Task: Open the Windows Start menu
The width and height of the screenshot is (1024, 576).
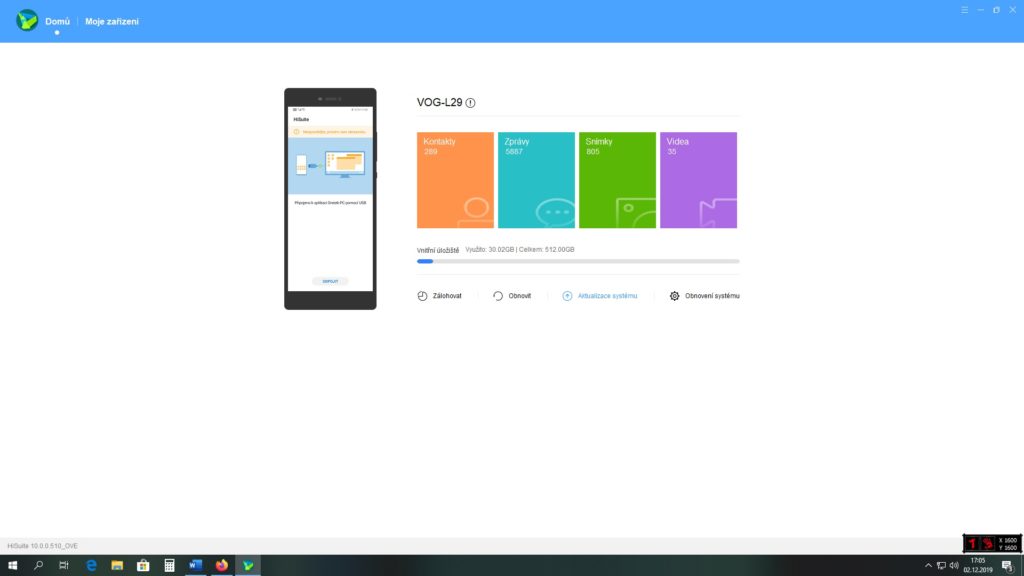Action: pos(12,566)
